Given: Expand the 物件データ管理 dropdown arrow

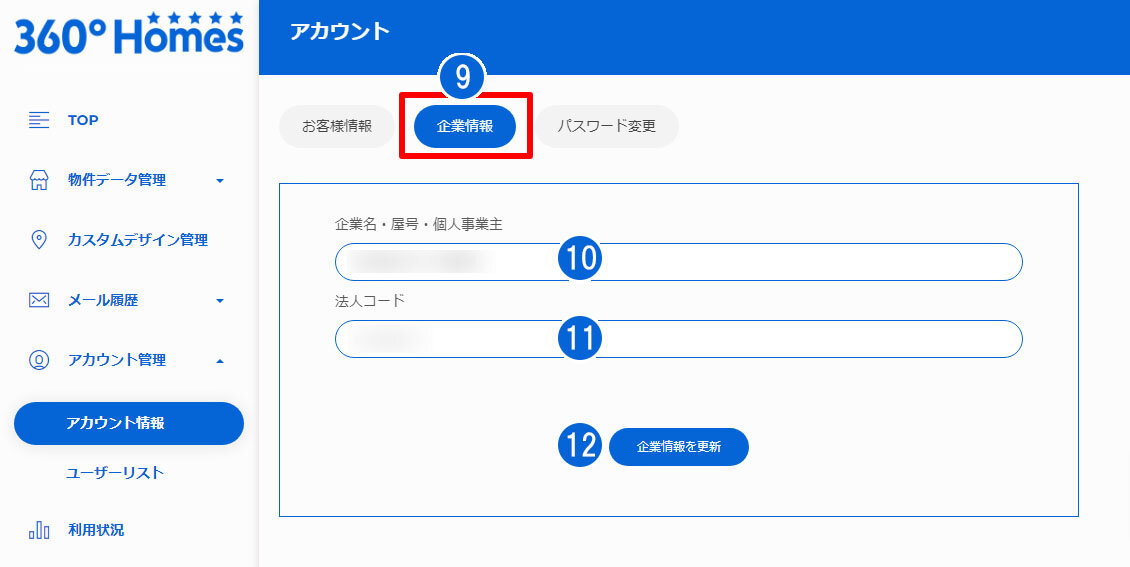Looking at the screenshot, I should [220, 181].
